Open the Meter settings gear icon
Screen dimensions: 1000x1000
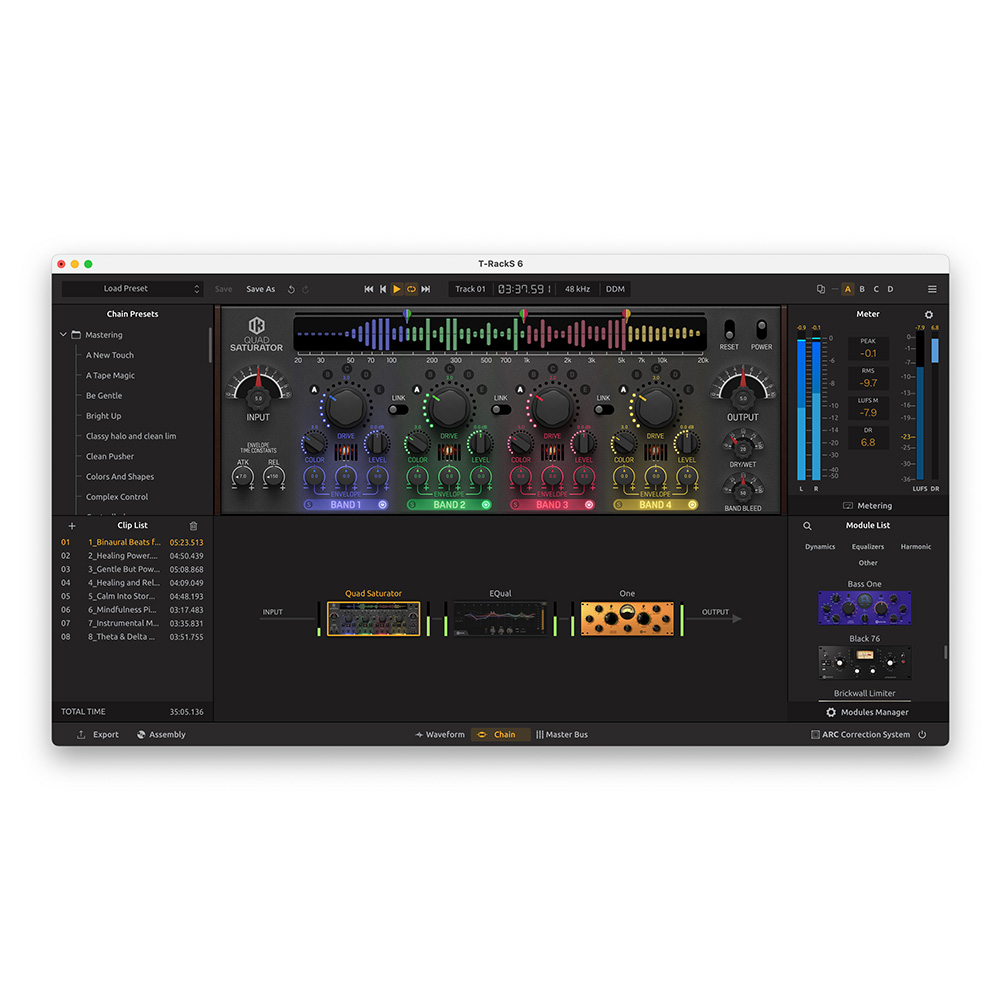click(929, 314)
